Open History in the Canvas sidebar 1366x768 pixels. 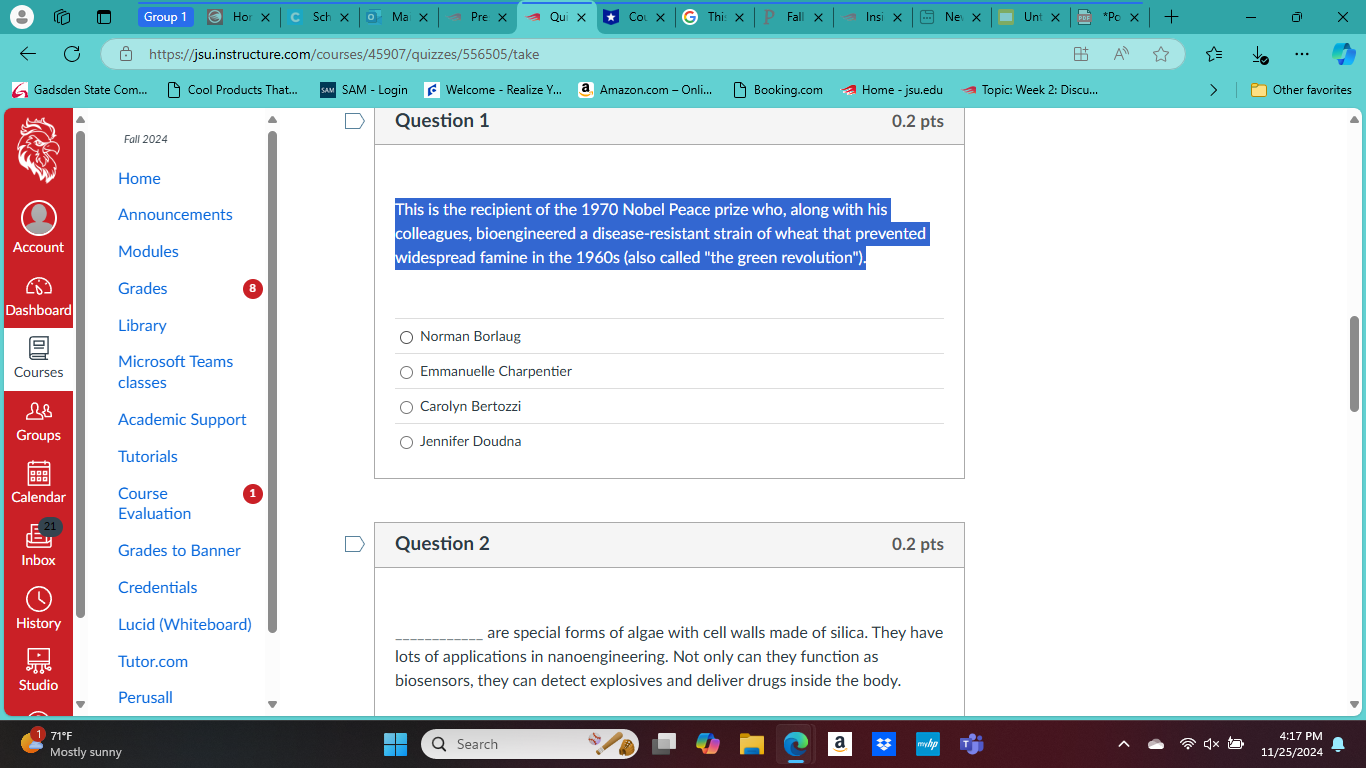[38, 608]
